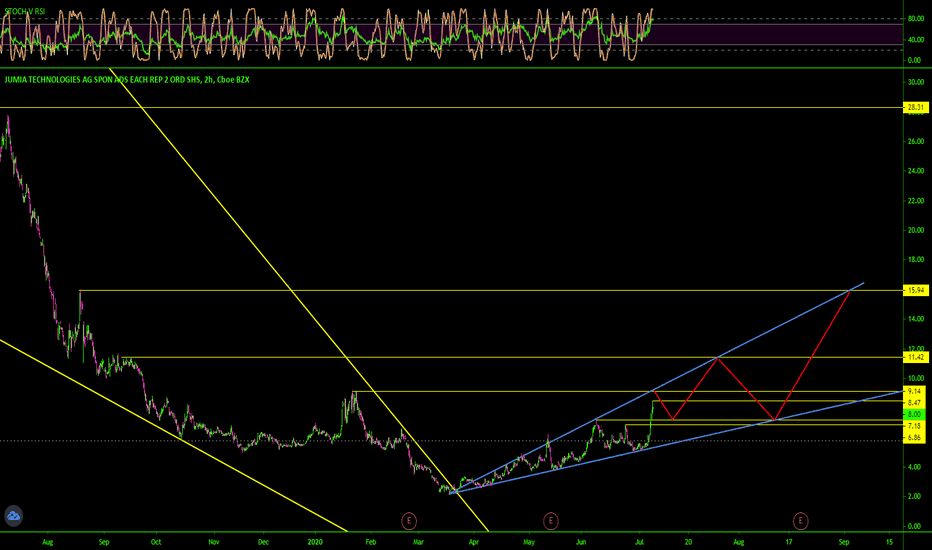Click the Mar label on time axis
Screen dimensions: 932x550
[x=418, y=542]
